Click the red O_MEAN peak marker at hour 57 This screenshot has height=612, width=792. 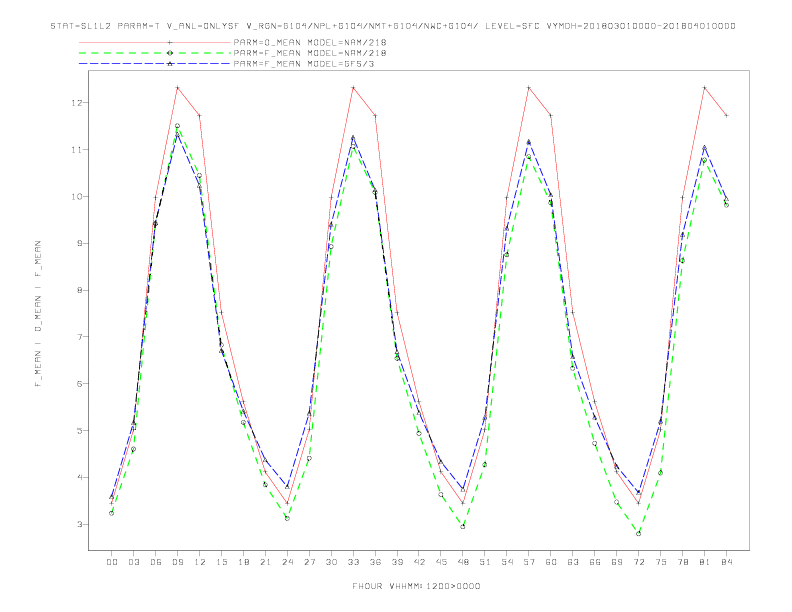tap(529, 88)
